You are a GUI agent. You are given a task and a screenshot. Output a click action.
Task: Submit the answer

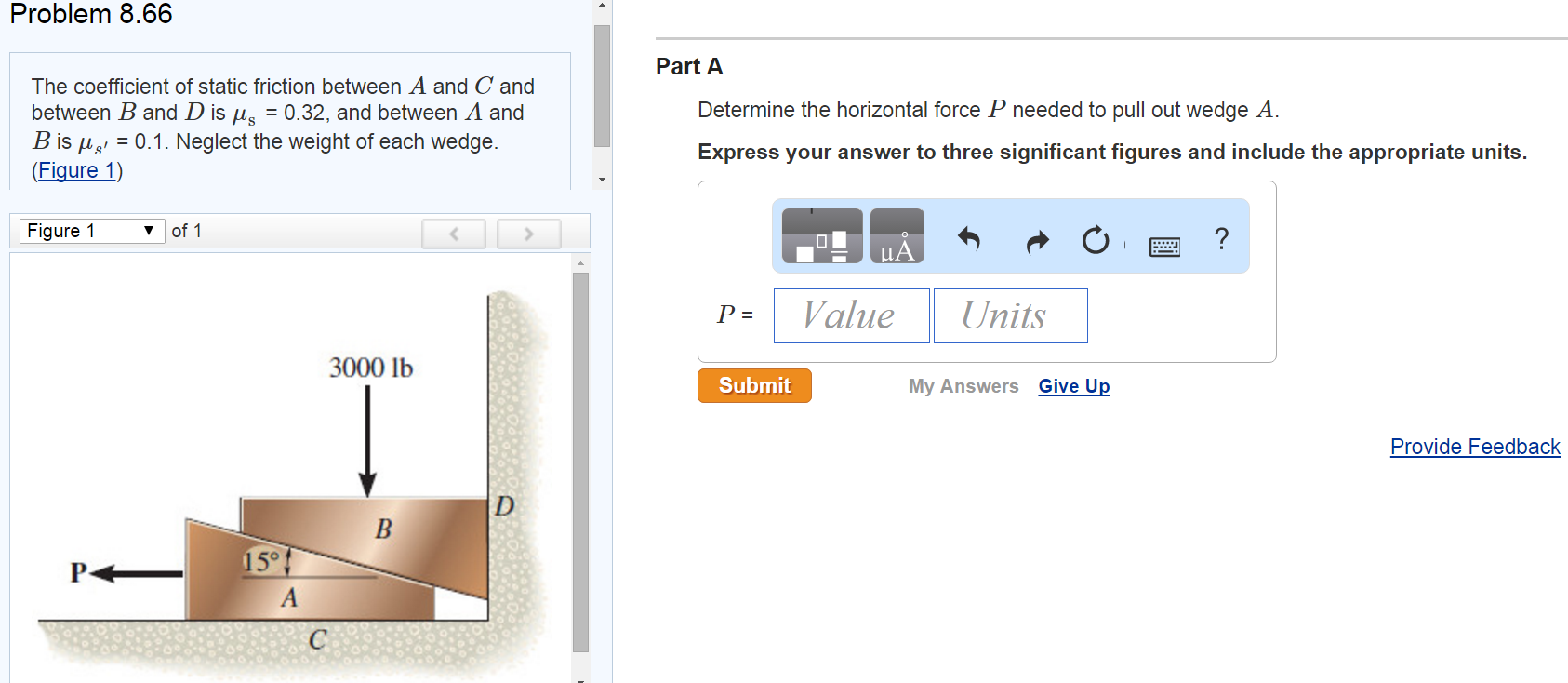754,385
